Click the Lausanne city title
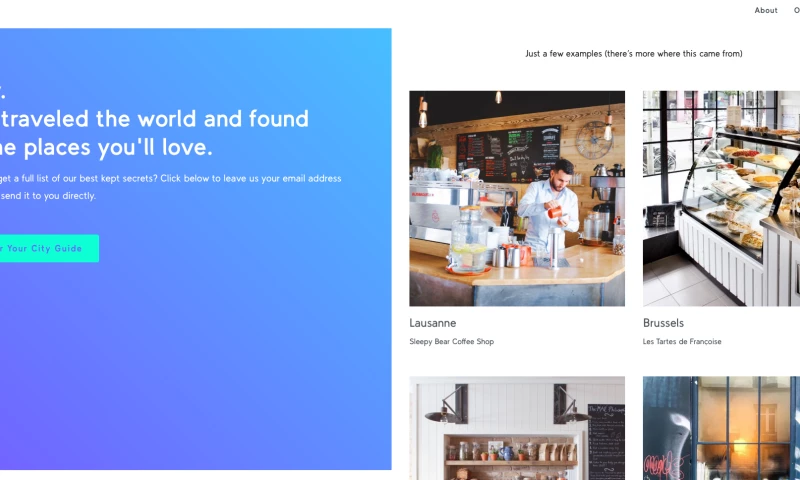Viewport: 800px width, 480px height. (x=433, y=323)
